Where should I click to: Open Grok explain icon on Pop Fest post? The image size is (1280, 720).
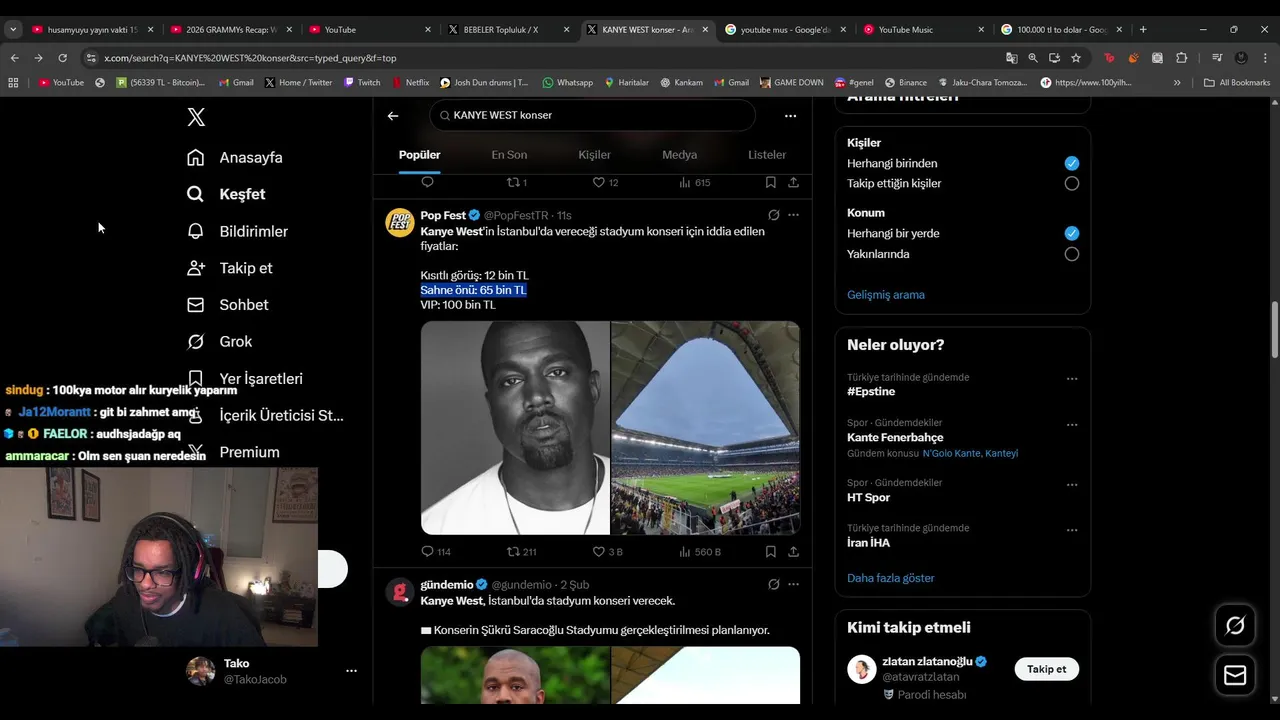(774, 215)
